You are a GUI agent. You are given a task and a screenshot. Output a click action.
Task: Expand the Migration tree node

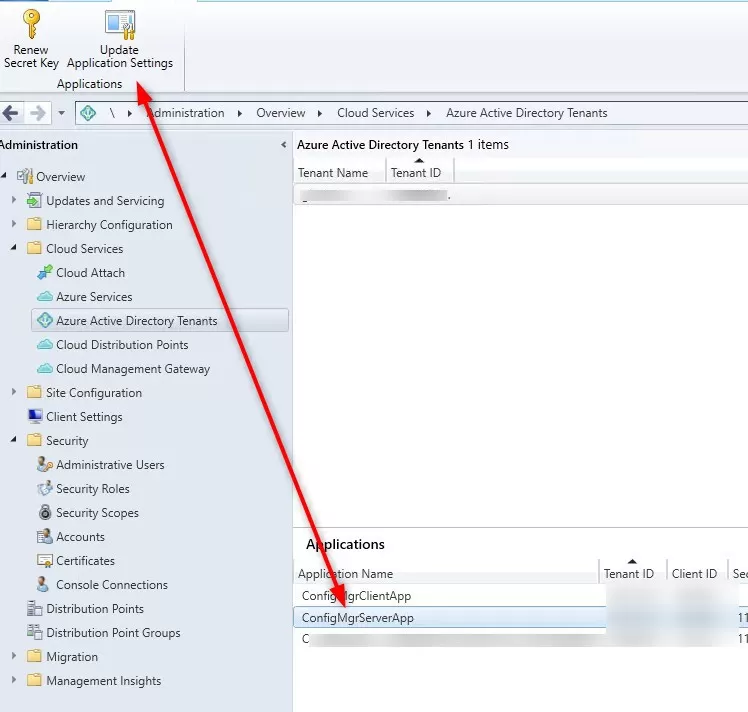click(x=14, y=656)
